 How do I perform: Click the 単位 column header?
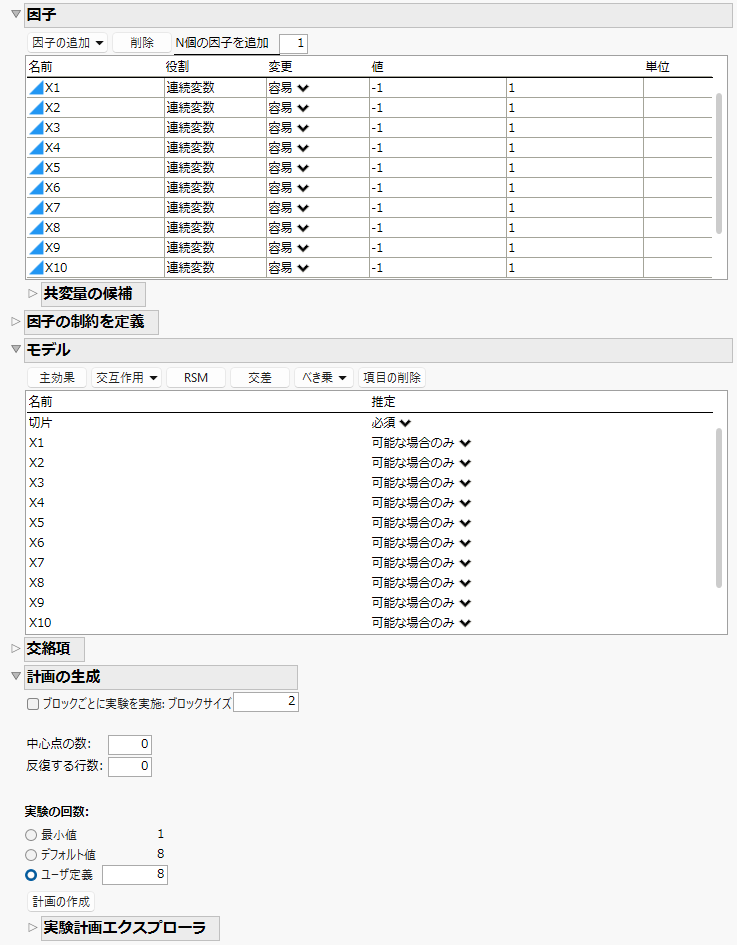click(x=657, y=66)
